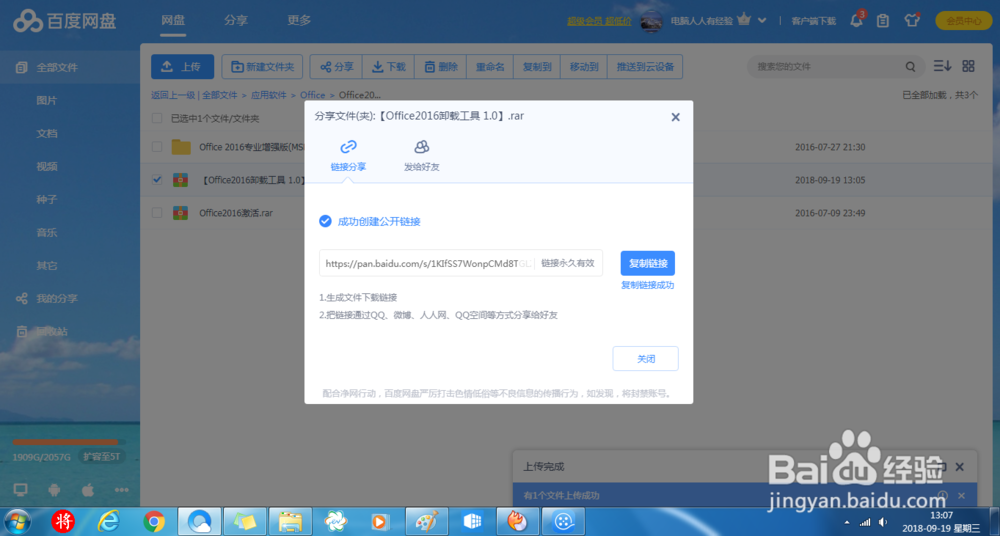This screenshot has width=1000, height=536.
Task: Click the file search input field
Action: [x=828, y=66]
